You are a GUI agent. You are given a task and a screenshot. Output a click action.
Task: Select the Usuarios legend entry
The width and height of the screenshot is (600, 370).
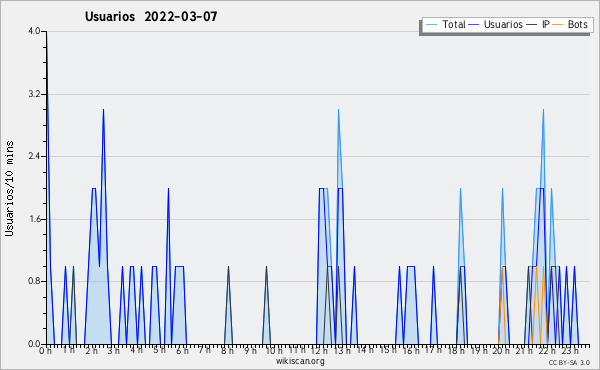click(496, 24)
